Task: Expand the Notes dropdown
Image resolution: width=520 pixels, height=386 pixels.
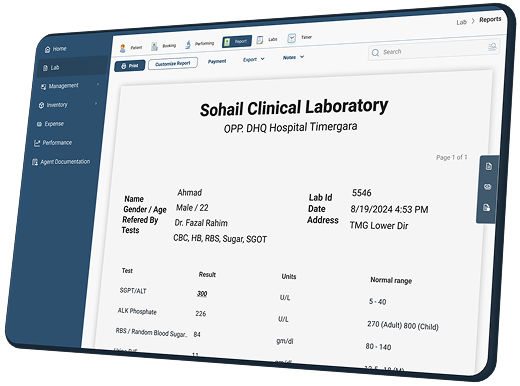Action: pos(293,57)
